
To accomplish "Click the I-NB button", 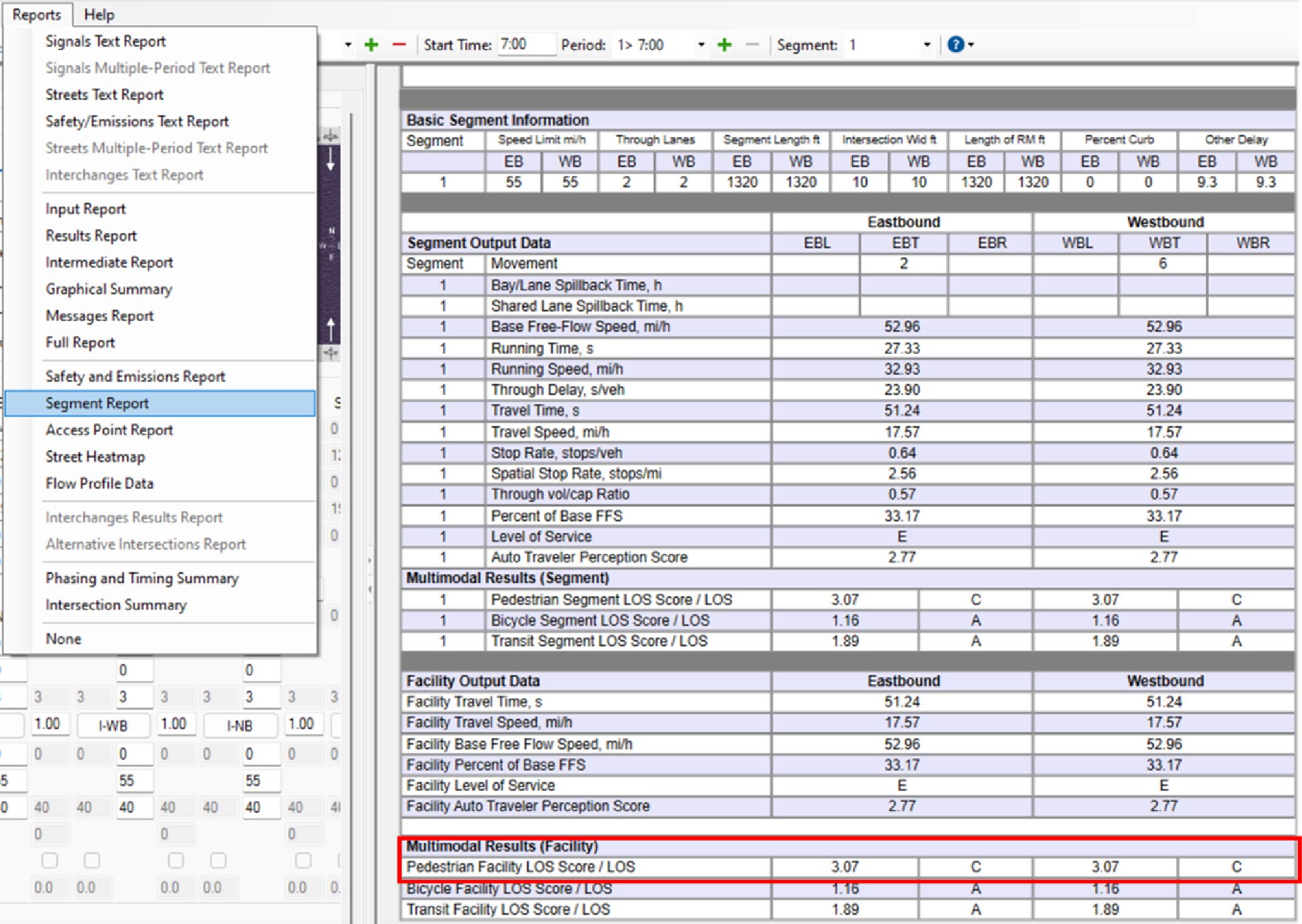I will coord(240,726).
